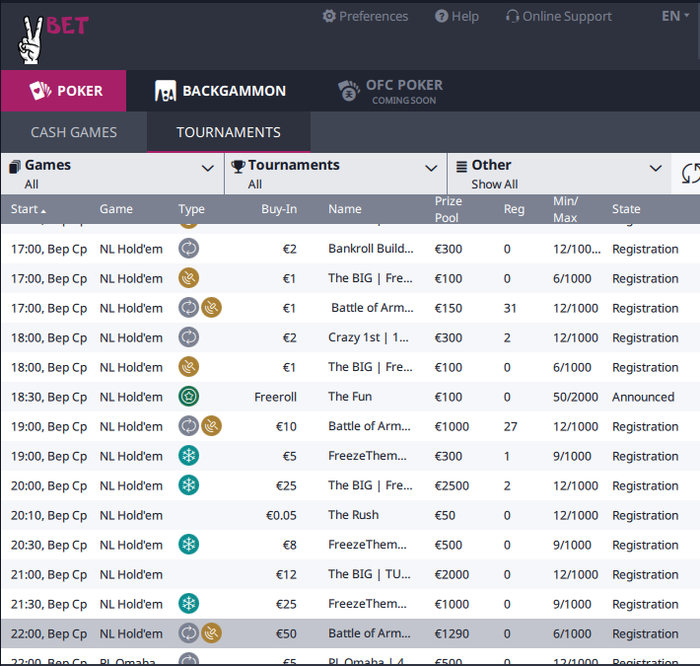Switch to the Cash Games tab
This screenshot has height=666, width=700.
[x=74, y=132]
